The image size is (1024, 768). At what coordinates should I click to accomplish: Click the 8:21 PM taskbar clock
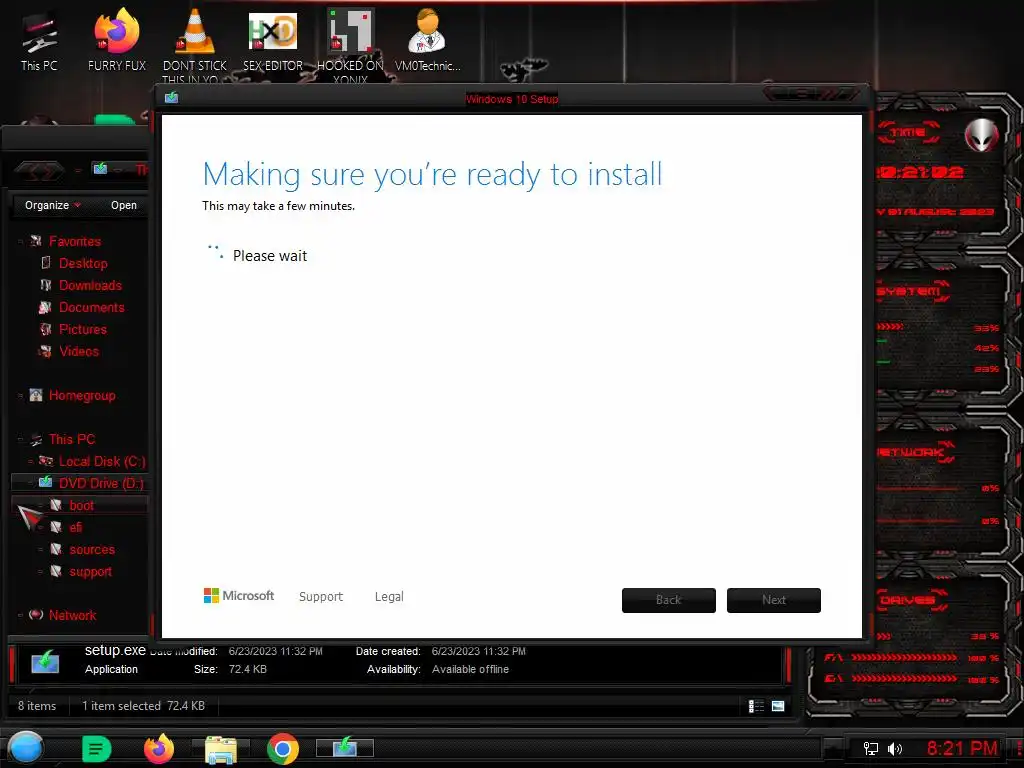pyautogui.click(x=962, y=748)
